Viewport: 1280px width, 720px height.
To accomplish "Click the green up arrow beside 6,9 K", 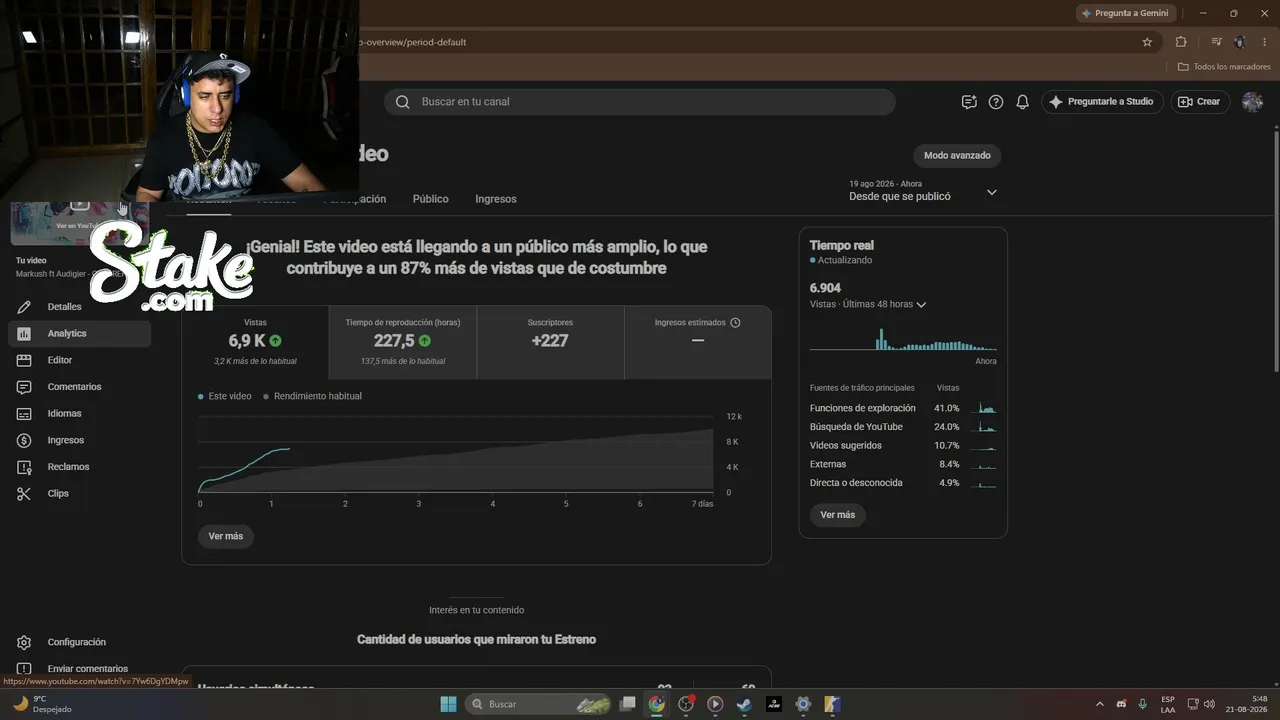I will 276,341.
